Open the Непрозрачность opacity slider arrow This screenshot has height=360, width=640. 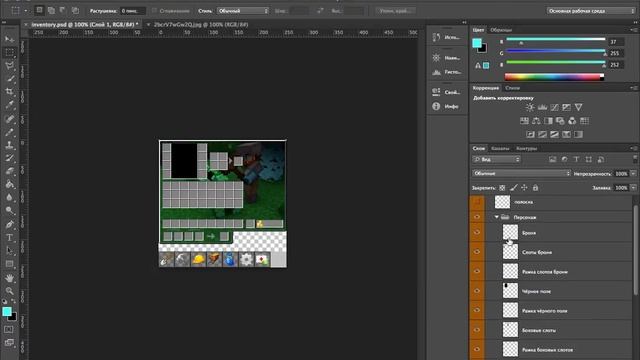click(633, 173)
